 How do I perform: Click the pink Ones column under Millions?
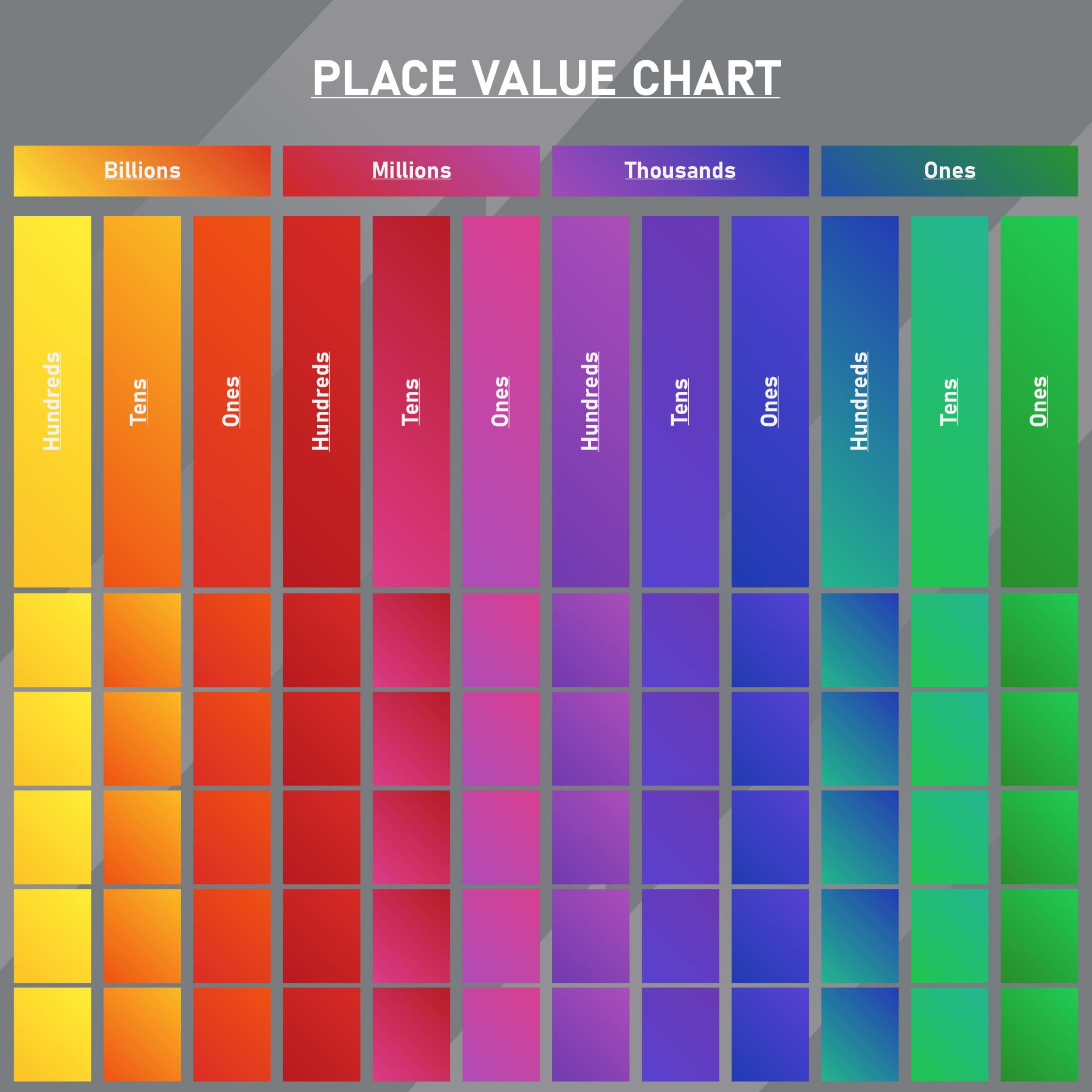(501, 402)
